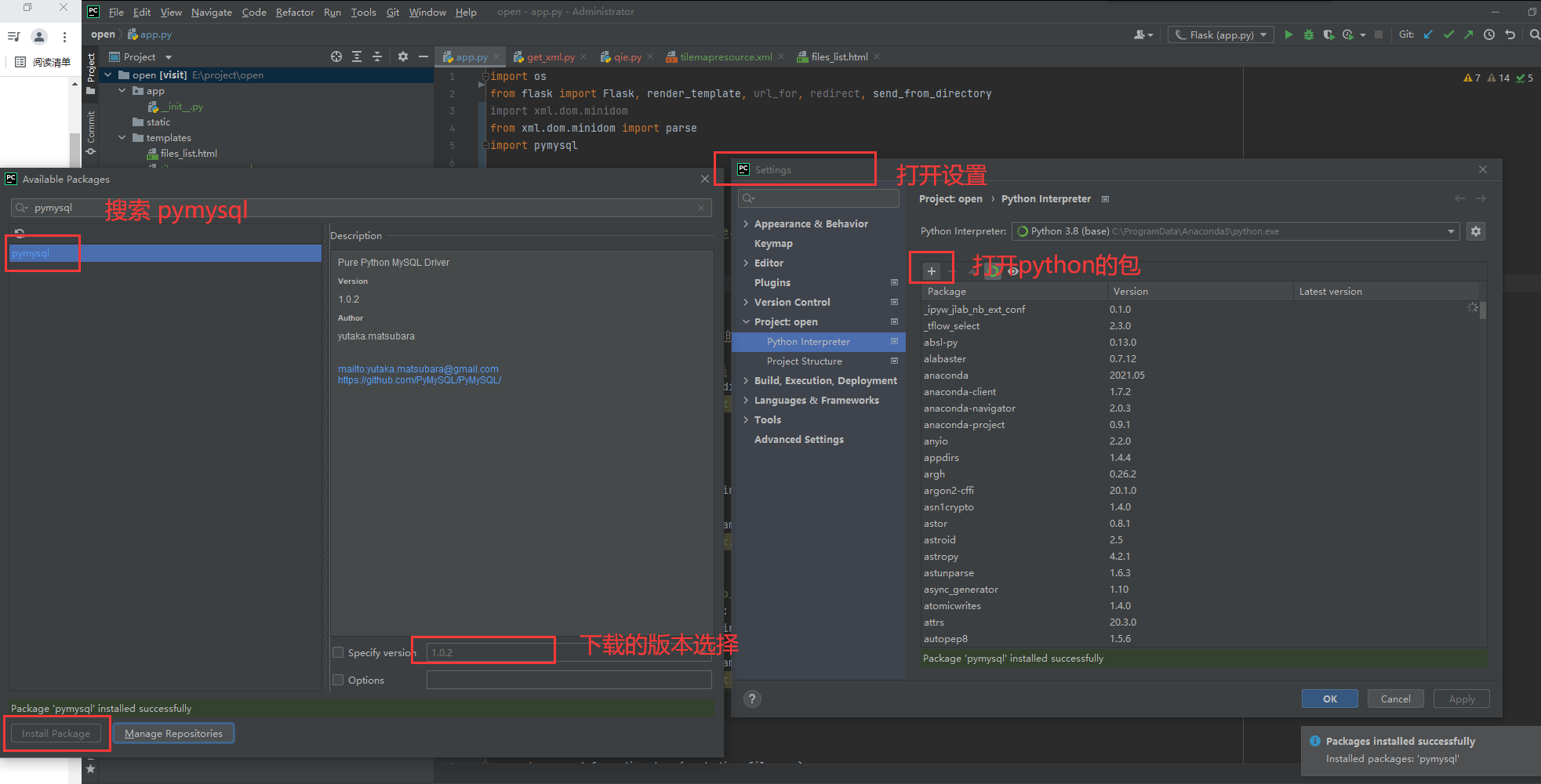Viewport: 1541px width, 784px height.
Task: Open files_list.html in project tree
Action: (x=188, y=154)
